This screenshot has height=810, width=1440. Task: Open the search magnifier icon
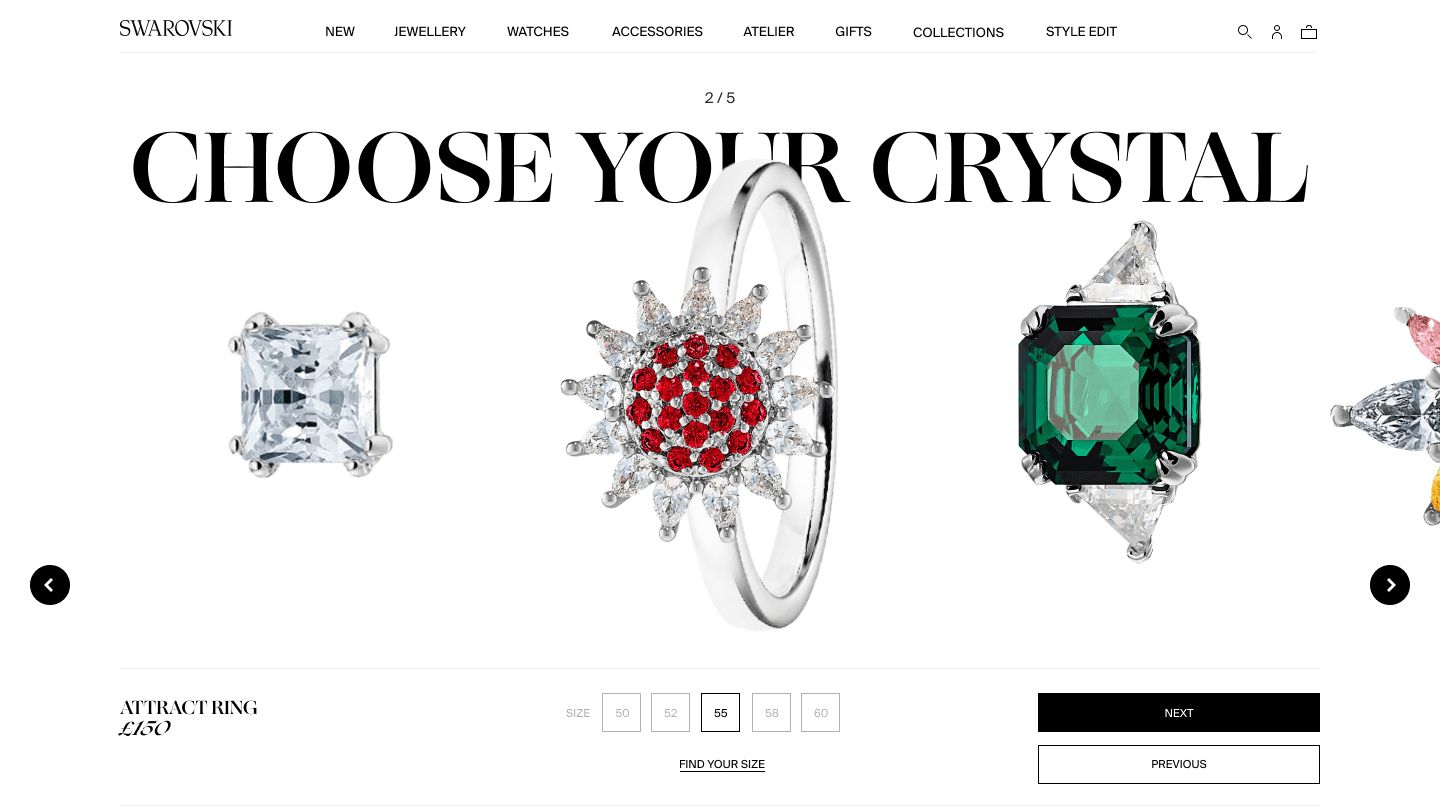[x=1244, y=32]
